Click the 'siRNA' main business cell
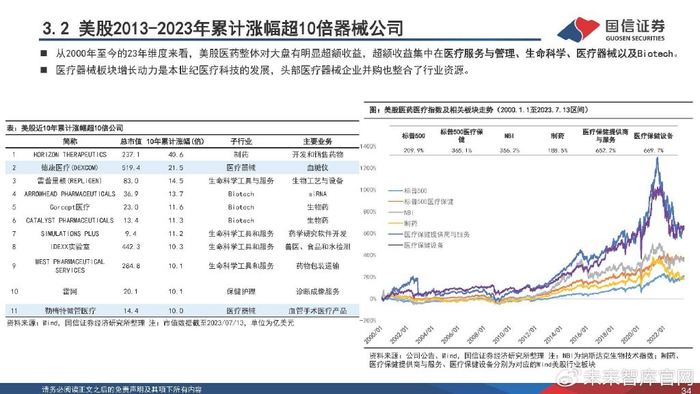The width and height of the screenshot is (700, 394). pos(317,194)
